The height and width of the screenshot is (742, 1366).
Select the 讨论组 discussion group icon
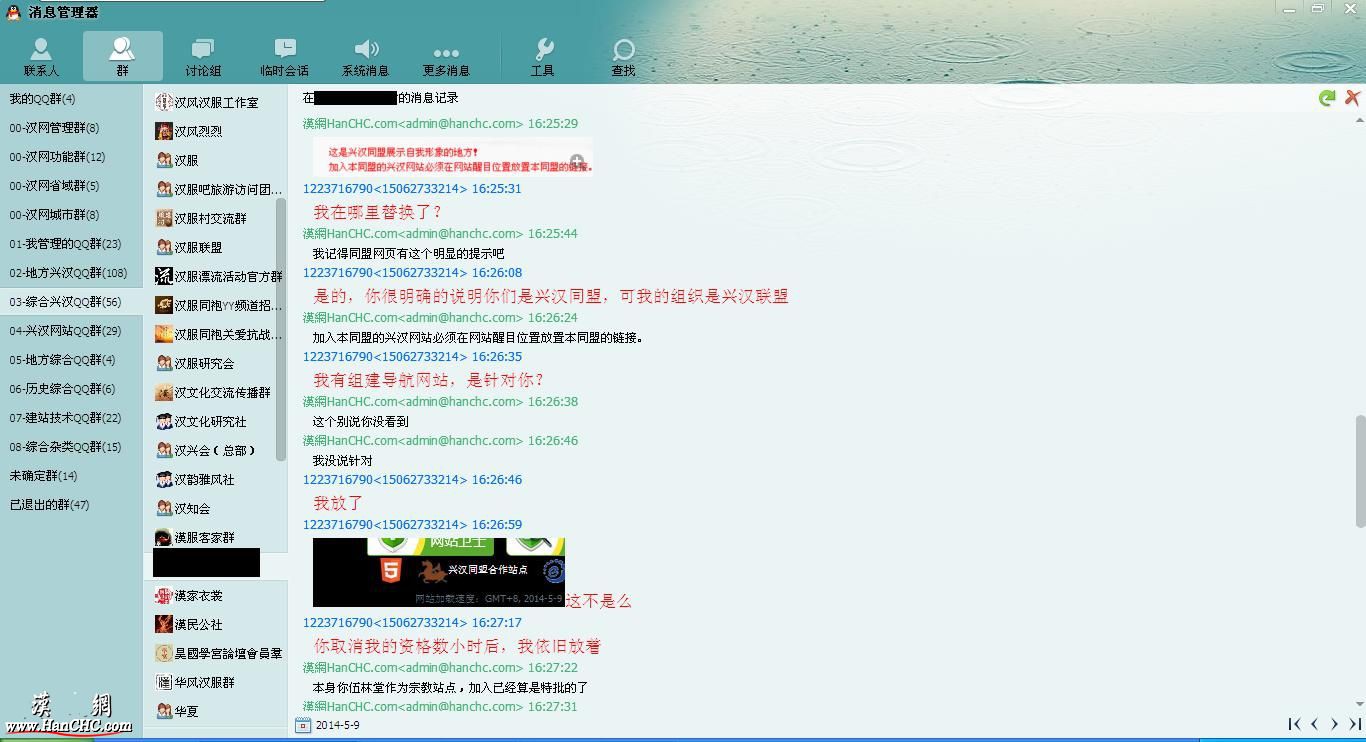203,57
